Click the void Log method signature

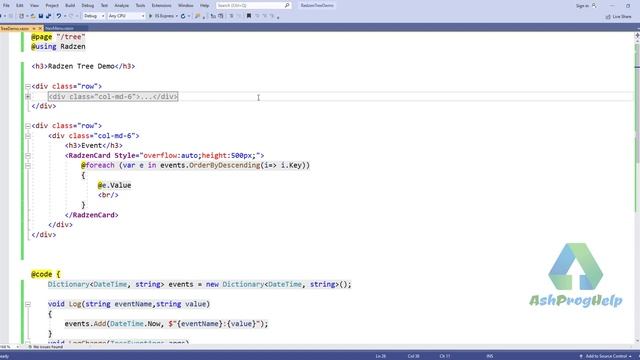(x=129, y=304)
